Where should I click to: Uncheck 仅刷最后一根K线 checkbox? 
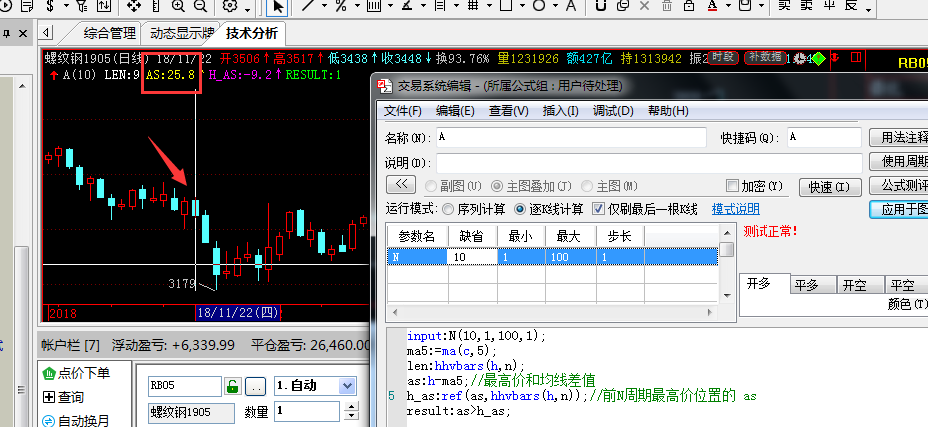point(598,209)
